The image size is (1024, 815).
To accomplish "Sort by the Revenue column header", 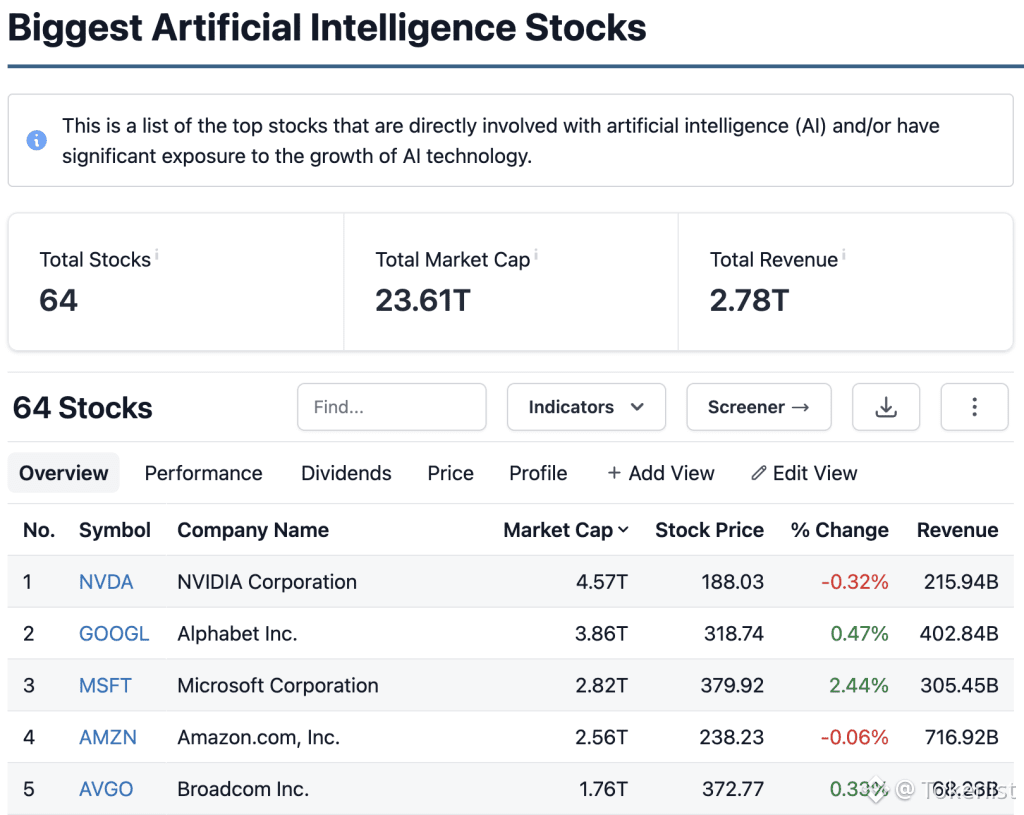I will [x=957, y=530].
